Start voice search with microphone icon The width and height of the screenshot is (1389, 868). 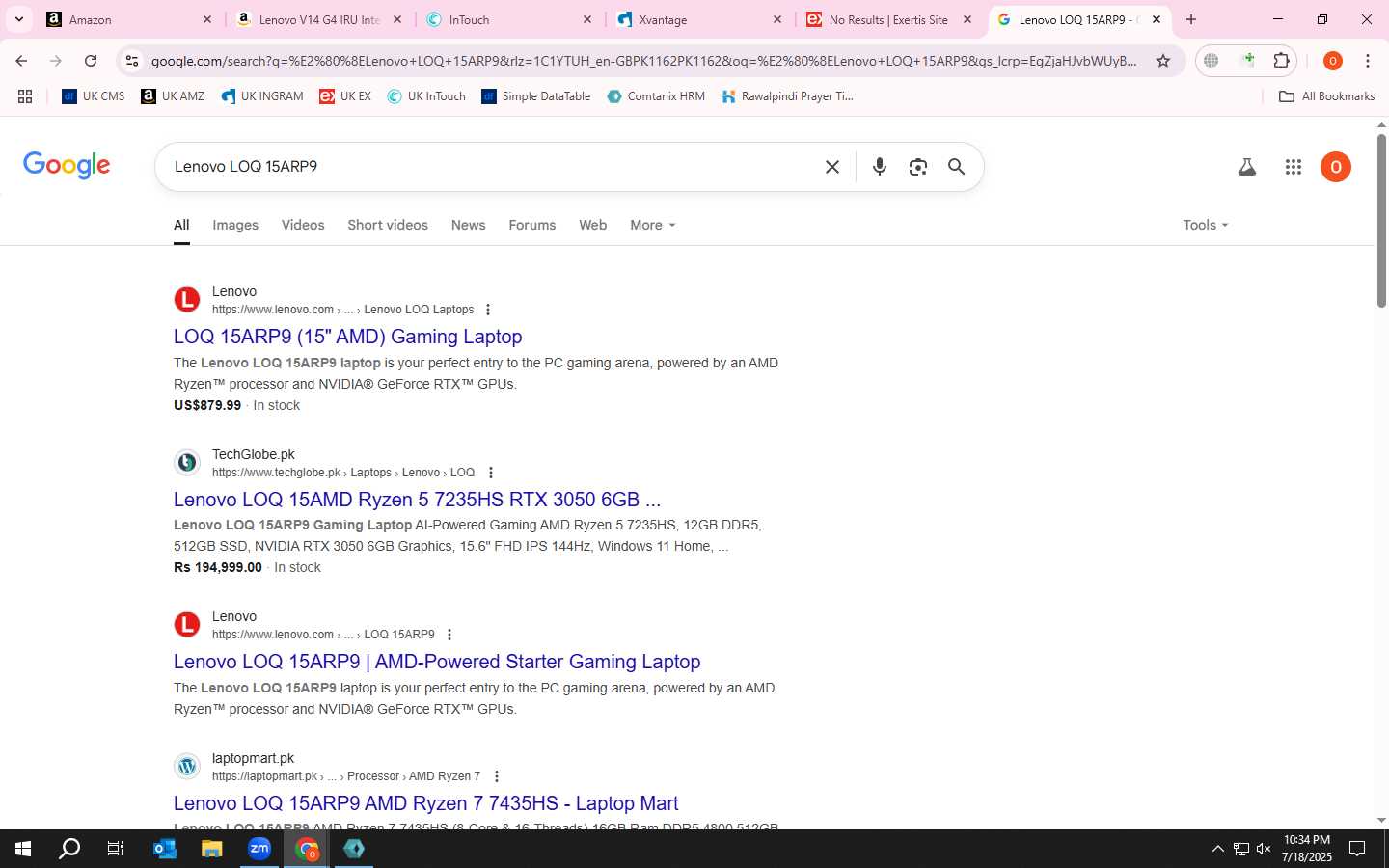pyautogui.click(x=880, y=167)
